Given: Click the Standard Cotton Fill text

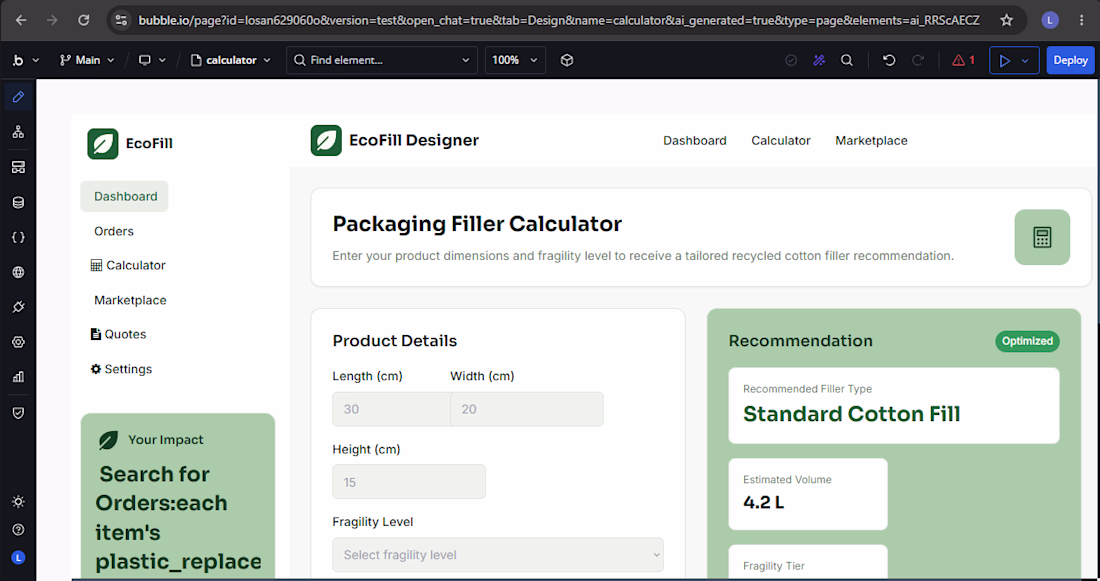Looking at the screenshot, I should tap(852, 414).
